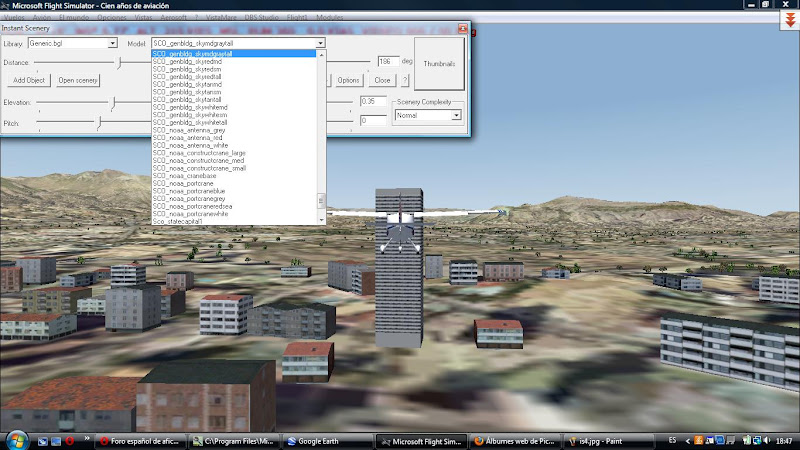The width and height of the screenshot is (800, 450).
Task: Select SCO_genbldg_skywhitesm in model list
Action: tap(234, 115)
